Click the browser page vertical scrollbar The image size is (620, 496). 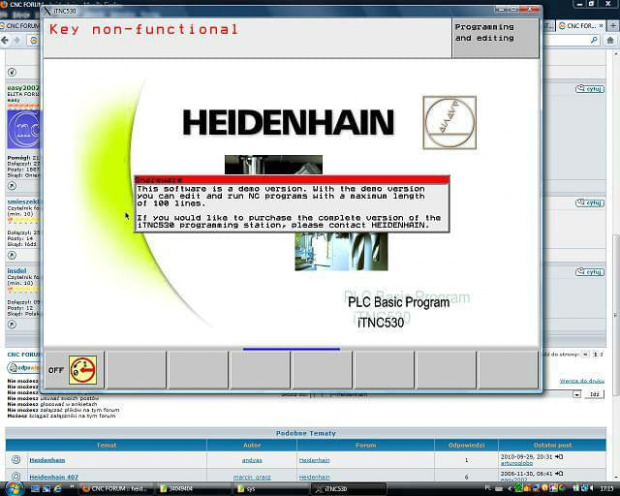[616, 315]
